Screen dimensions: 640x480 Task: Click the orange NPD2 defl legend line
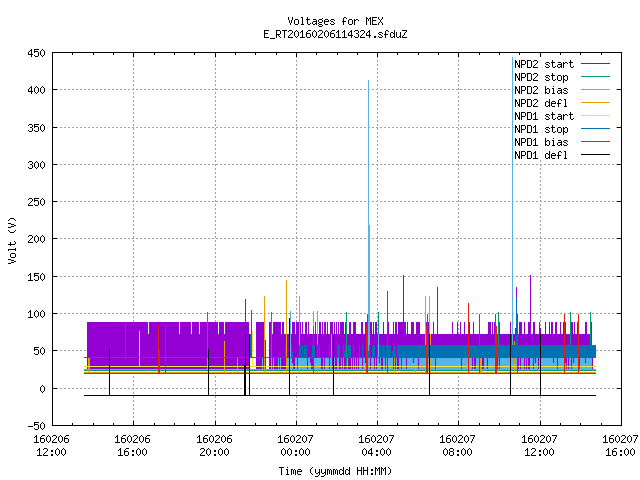coord(595,103)
